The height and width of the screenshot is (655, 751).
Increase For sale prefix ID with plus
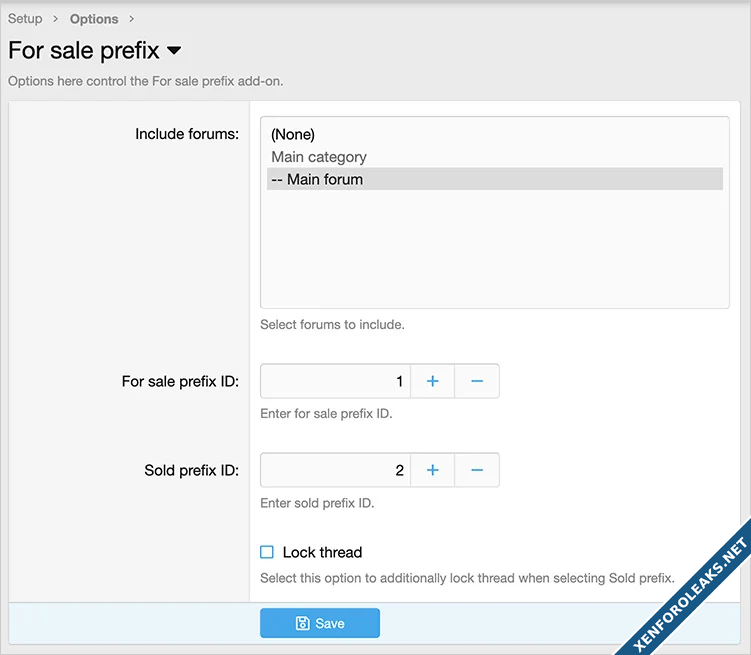point(432,381)
